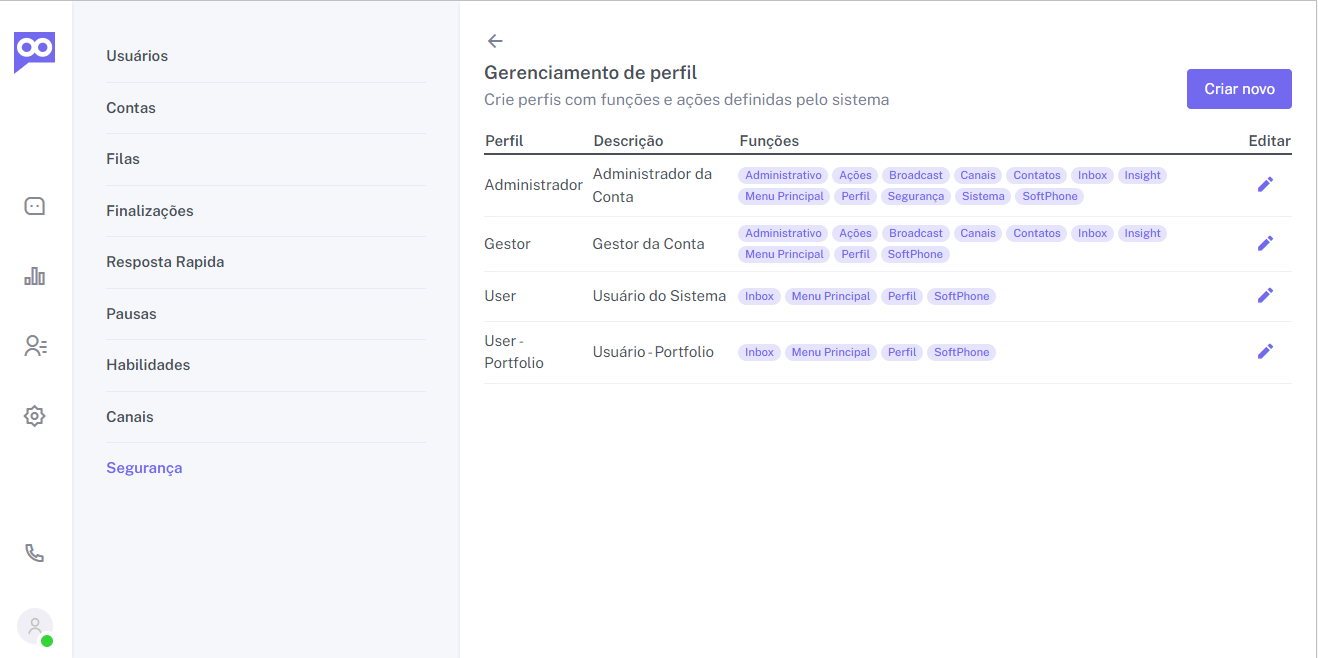Click SoftPhone tag in Gestor row
This screenshot has height=658, width=1318.
coord(915,254)
